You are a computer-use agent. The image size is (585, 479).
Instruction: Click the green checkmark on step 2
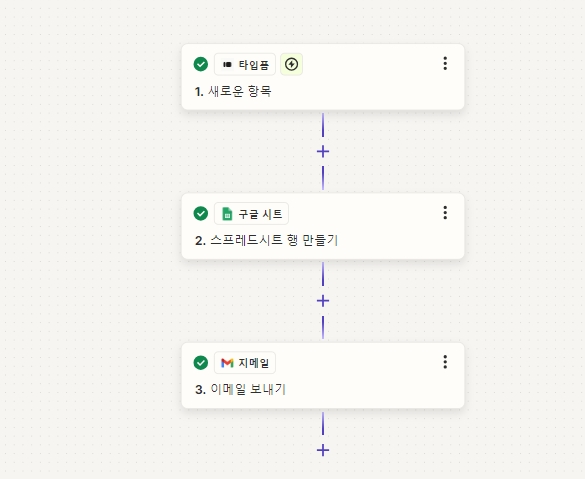click(201, 213)
